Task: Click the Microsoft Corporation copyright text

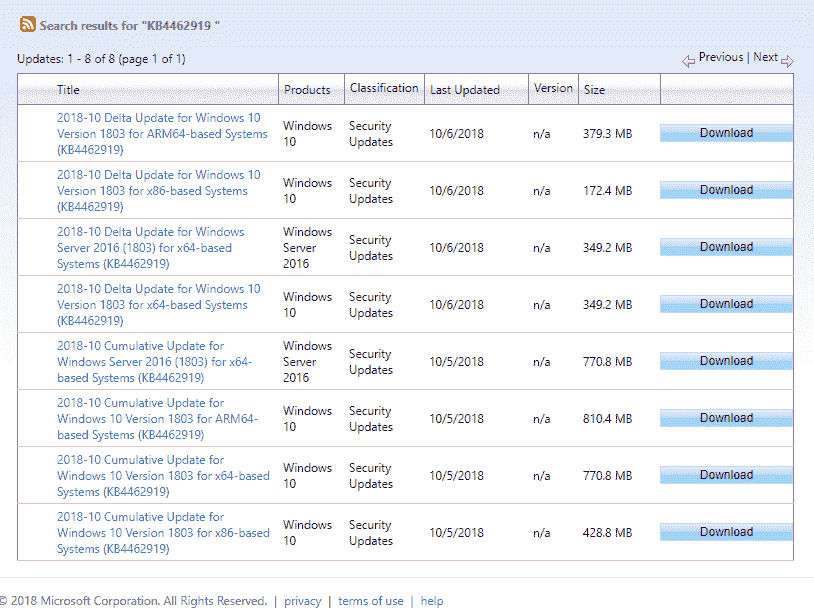Action: [x=133, y=601]
